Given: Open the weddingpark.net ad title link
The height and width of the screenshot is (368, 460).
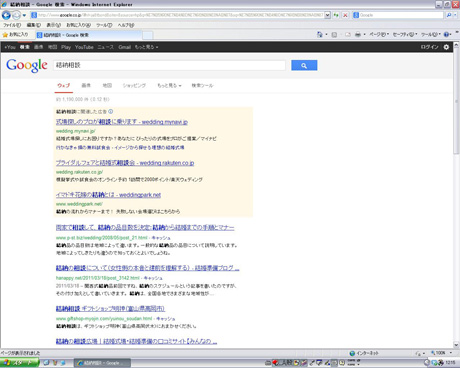Looking at the screenshot, I should [x=108, y=195].
